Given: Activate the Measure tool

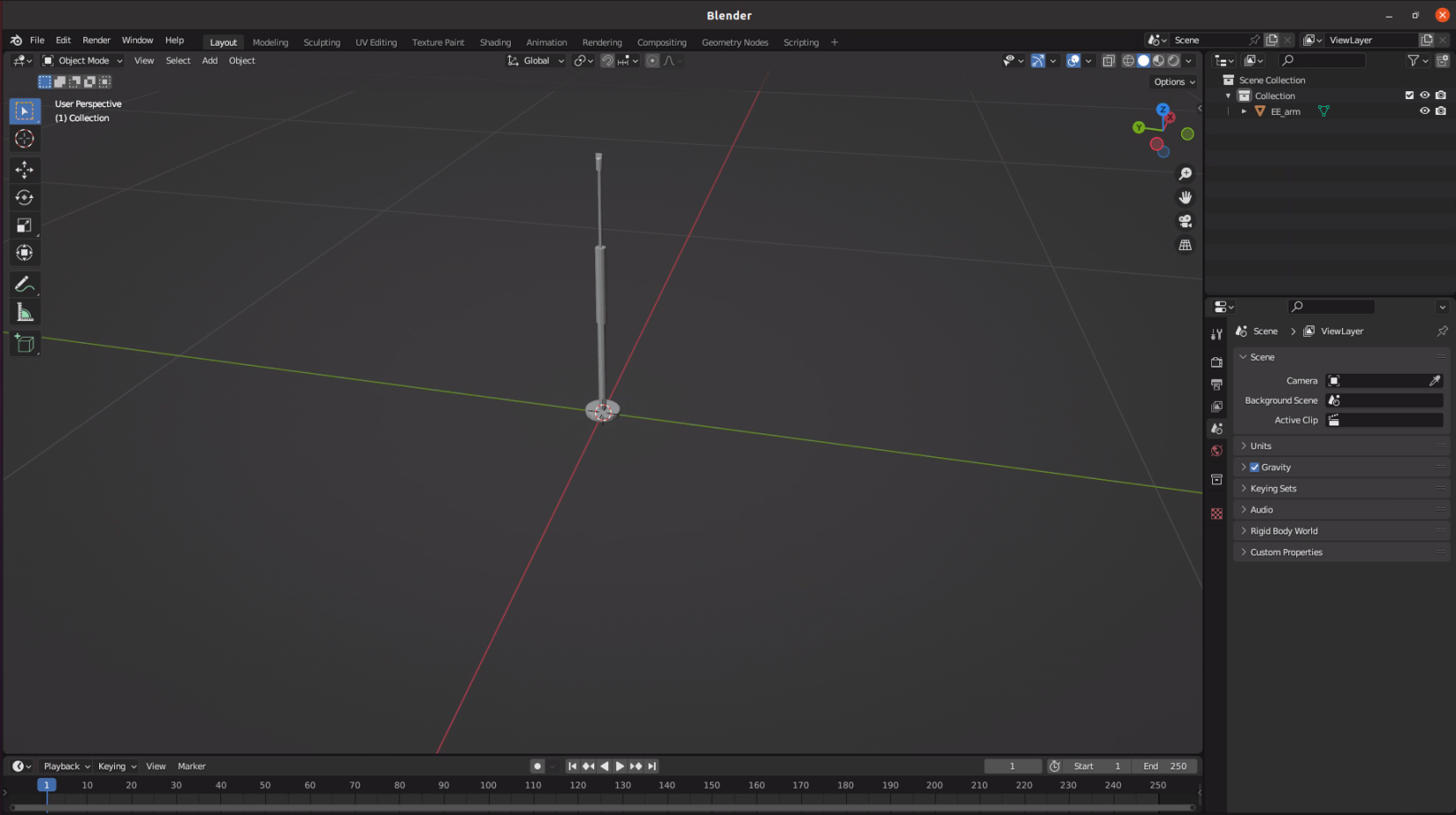Looking at the screenshot, I should tap(25, 311).
